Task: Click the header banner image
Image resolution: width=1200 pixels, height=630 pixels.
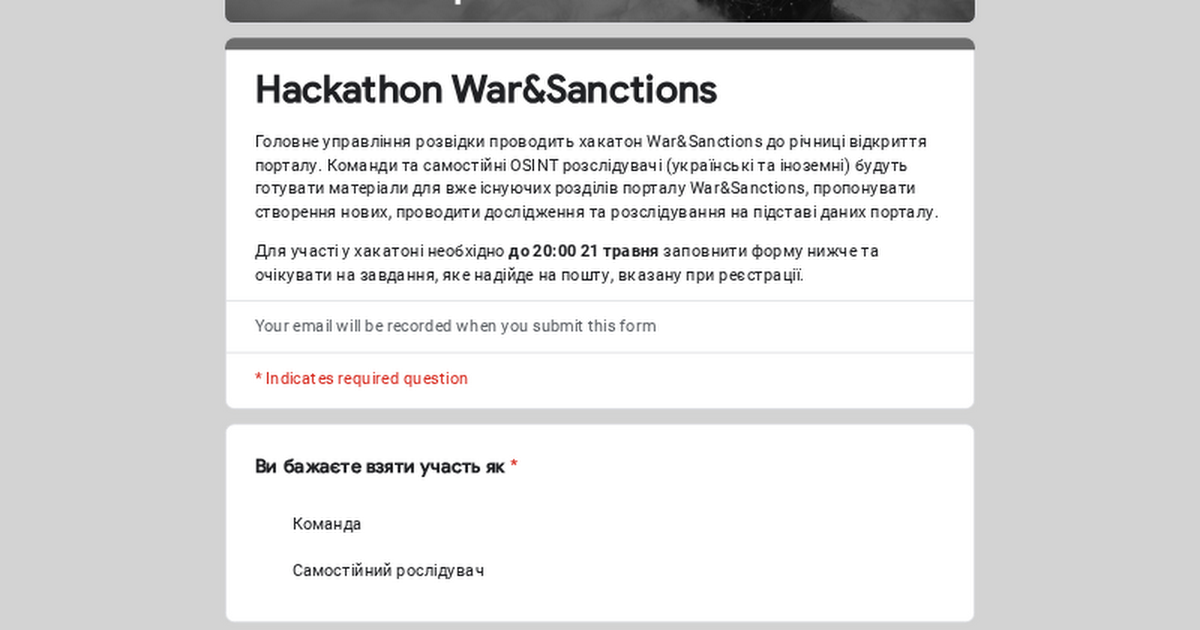Action: 600,10
